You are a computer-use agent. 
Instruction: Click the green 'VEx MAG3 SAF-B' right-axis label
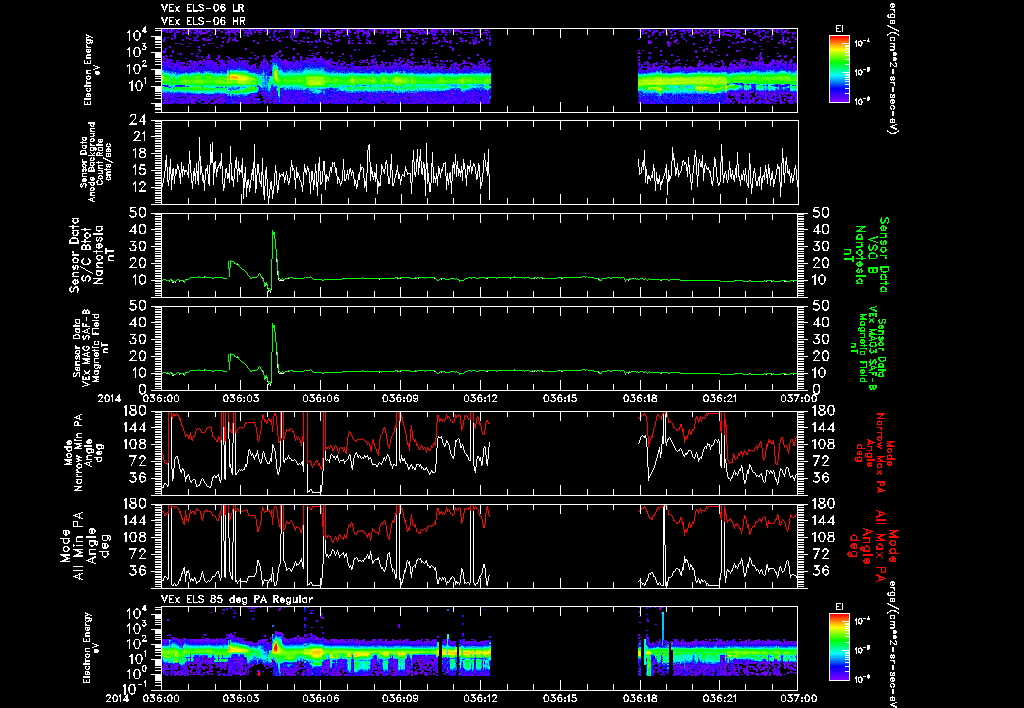click(x=869, y=347)
